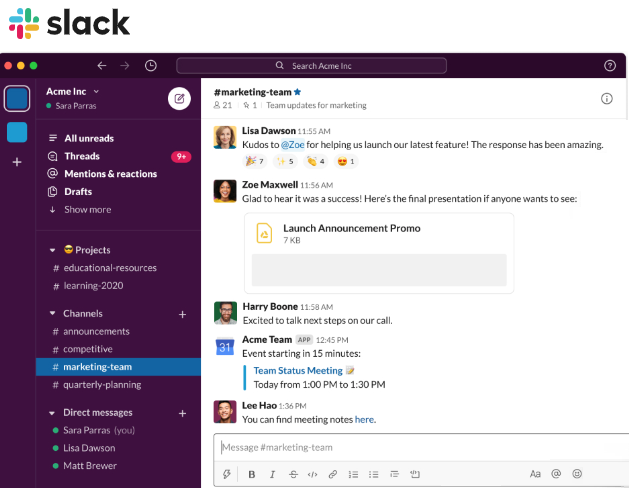The image size is (629, 488).
Task: Start a new direct message with plus
Action: click(x=182, y=413)
